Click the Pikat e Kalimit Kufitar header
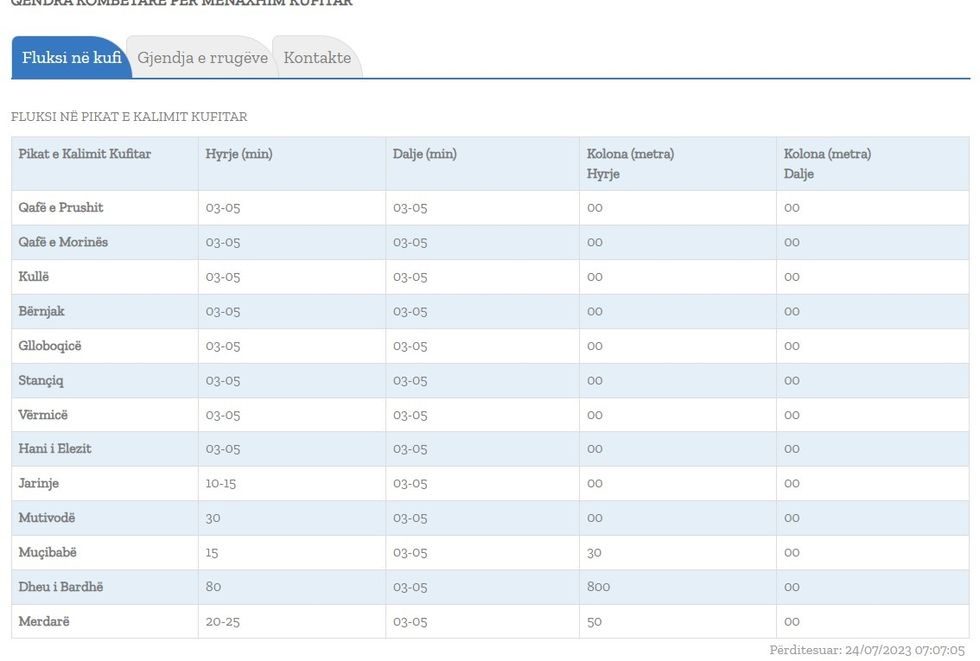The image size is (980, 661). click(x=85, y=154)
